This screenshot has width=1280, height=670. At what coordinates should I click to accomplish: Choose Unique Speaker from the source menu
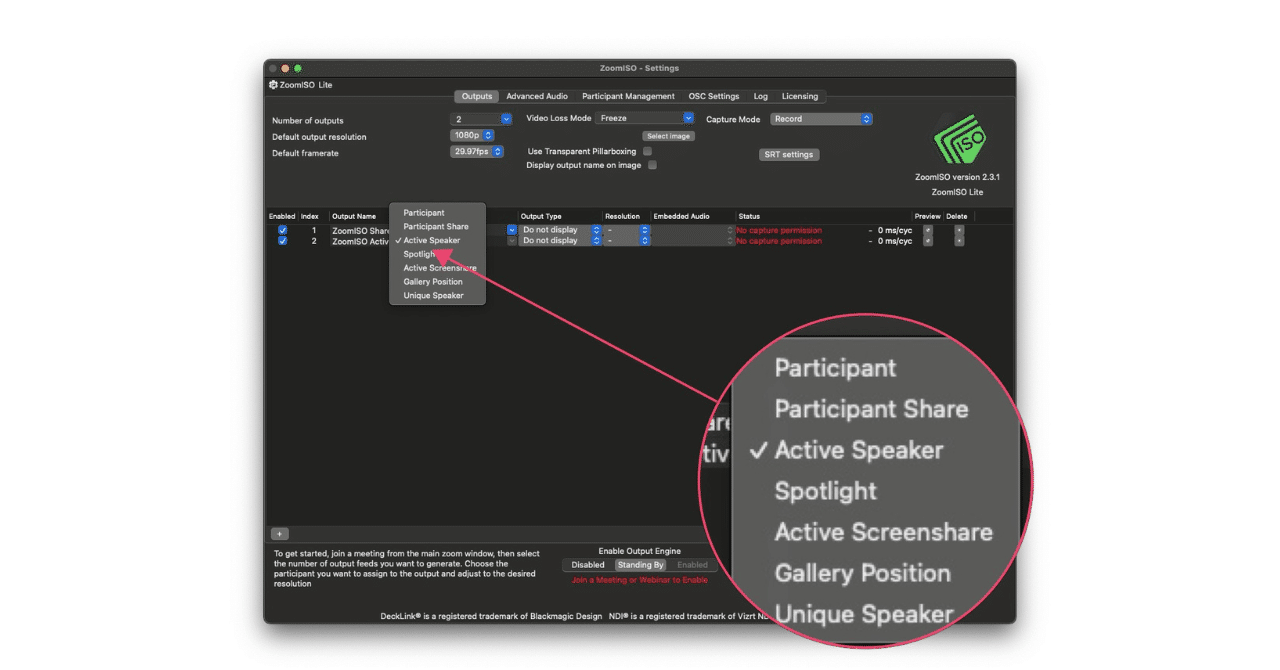point(432,295)
